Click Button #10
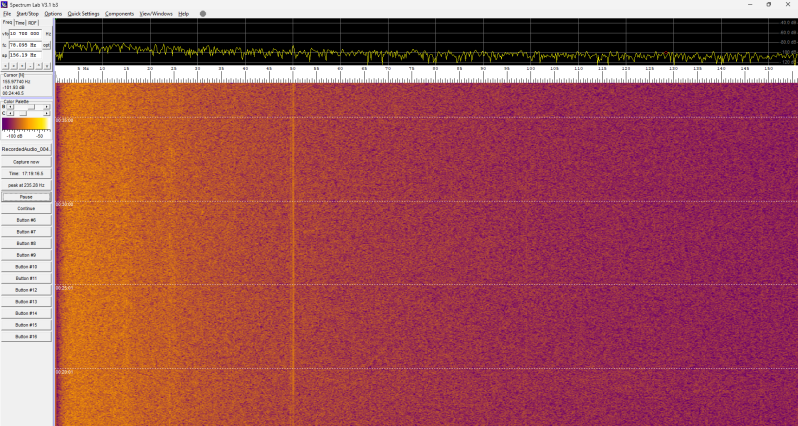The width and height of the screenshot is (798, 426). click(26, 267)
